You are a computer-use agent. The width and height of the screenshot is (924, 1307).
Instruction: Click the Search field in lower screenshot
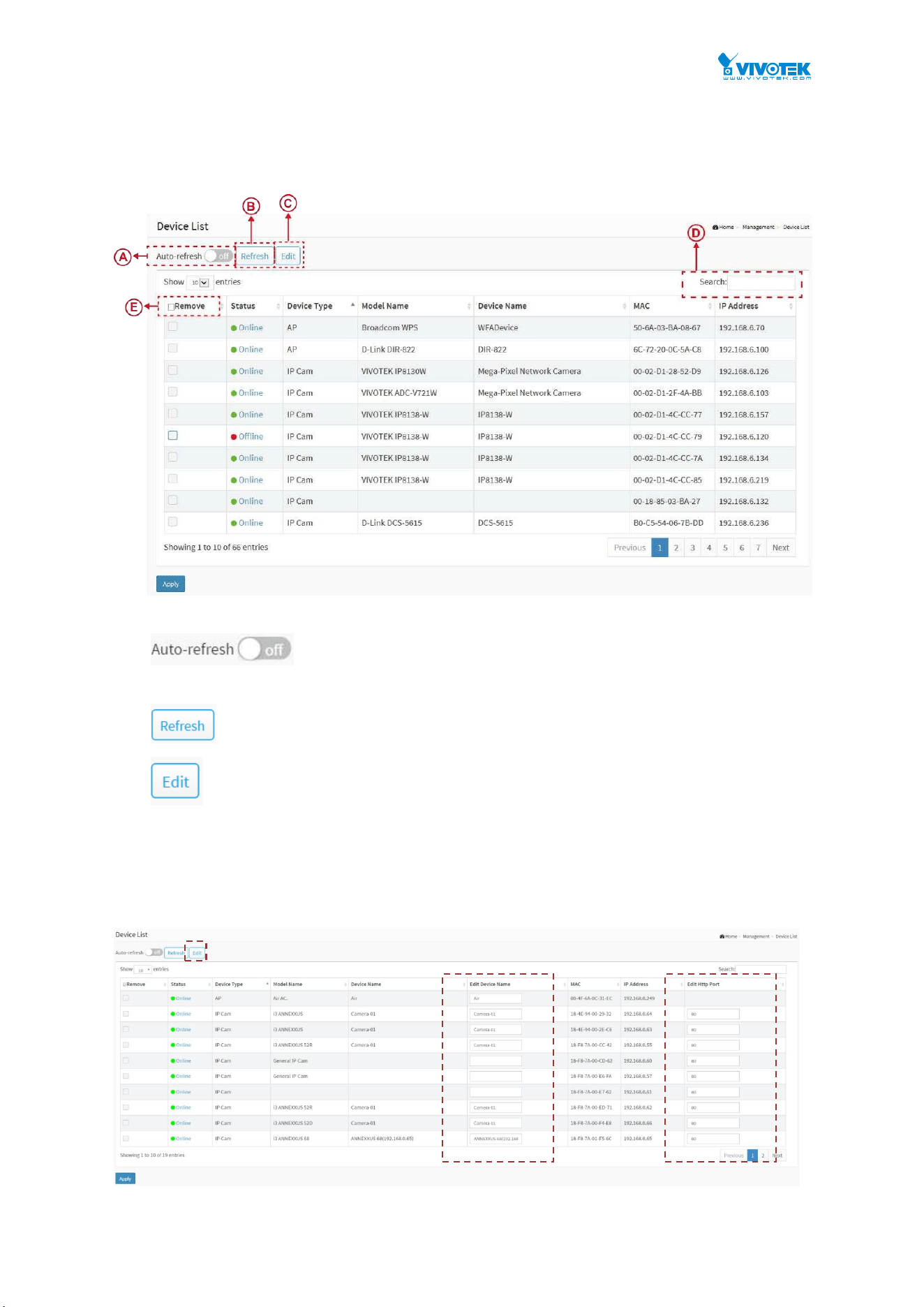(761, 969)
